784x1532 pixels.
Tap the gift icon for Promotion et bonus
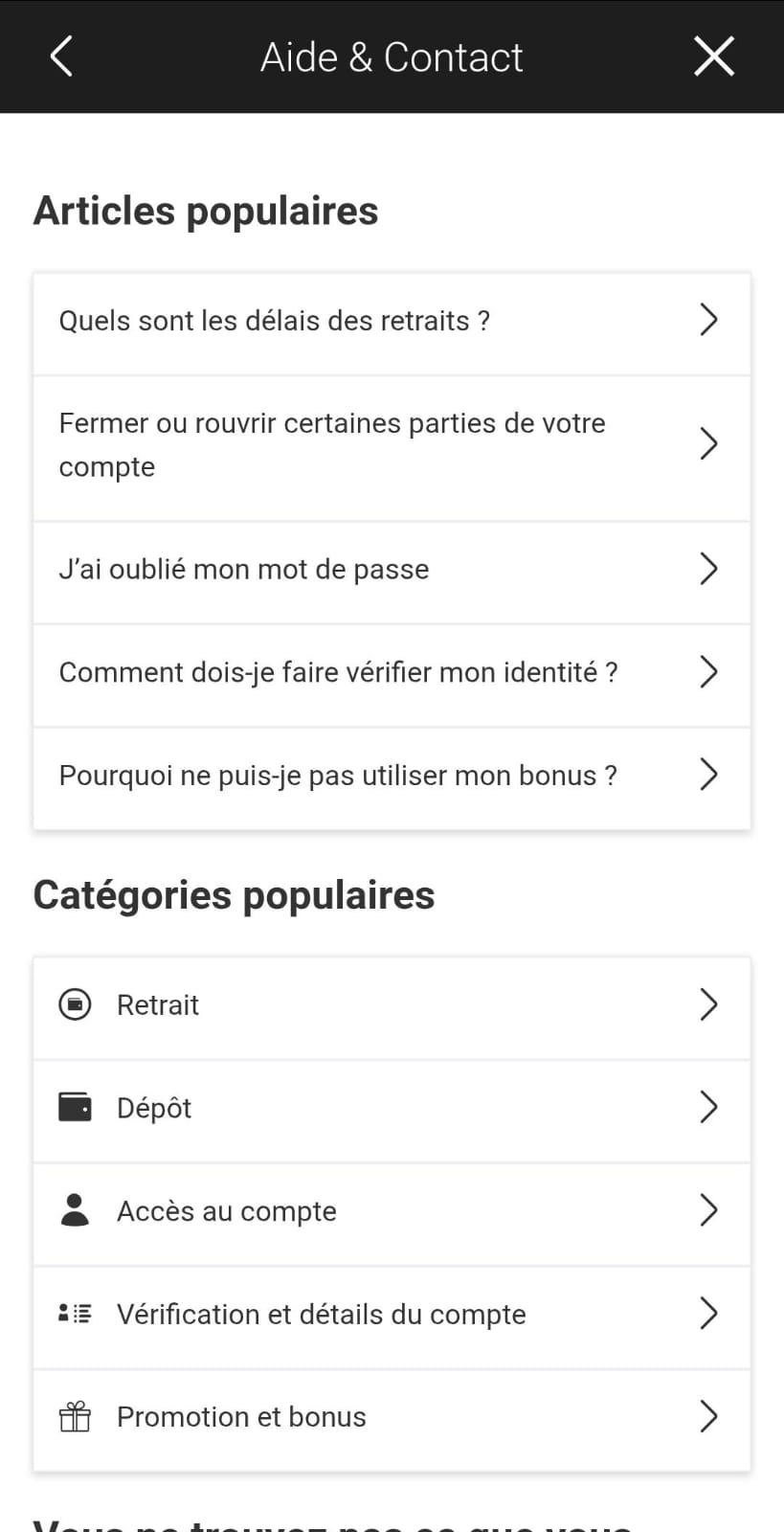pyautogui.click(x=75, y=1416)
